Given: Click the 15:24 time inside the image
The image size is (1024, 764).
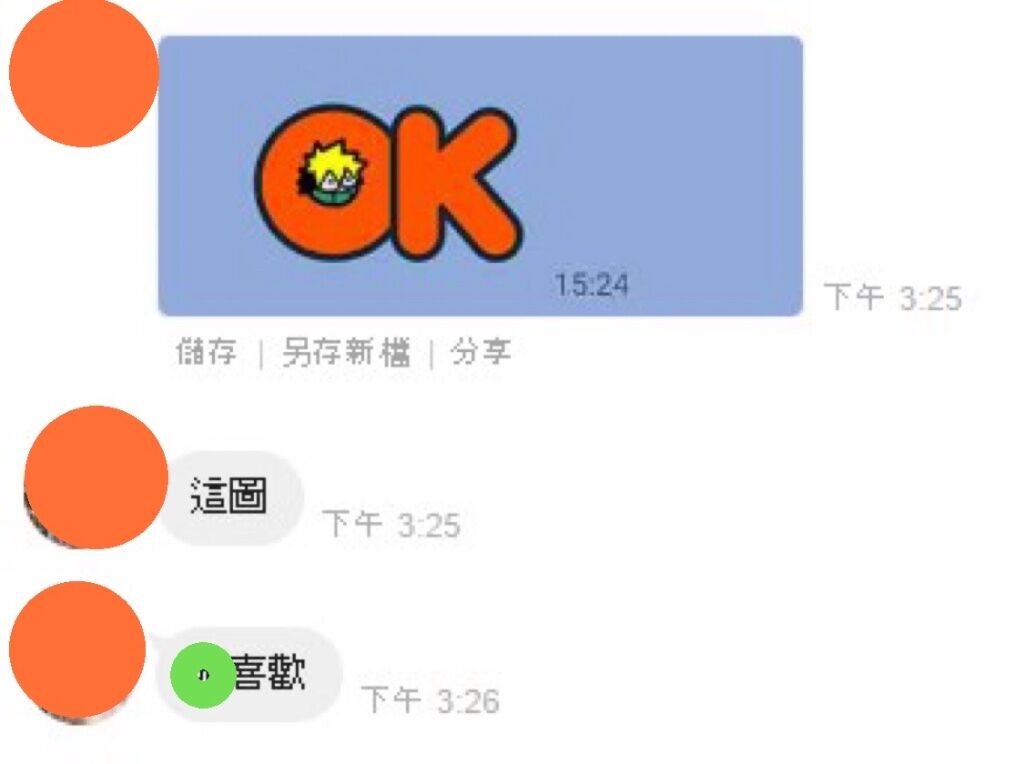Looking at the screenshot, I should coord(592,285).
